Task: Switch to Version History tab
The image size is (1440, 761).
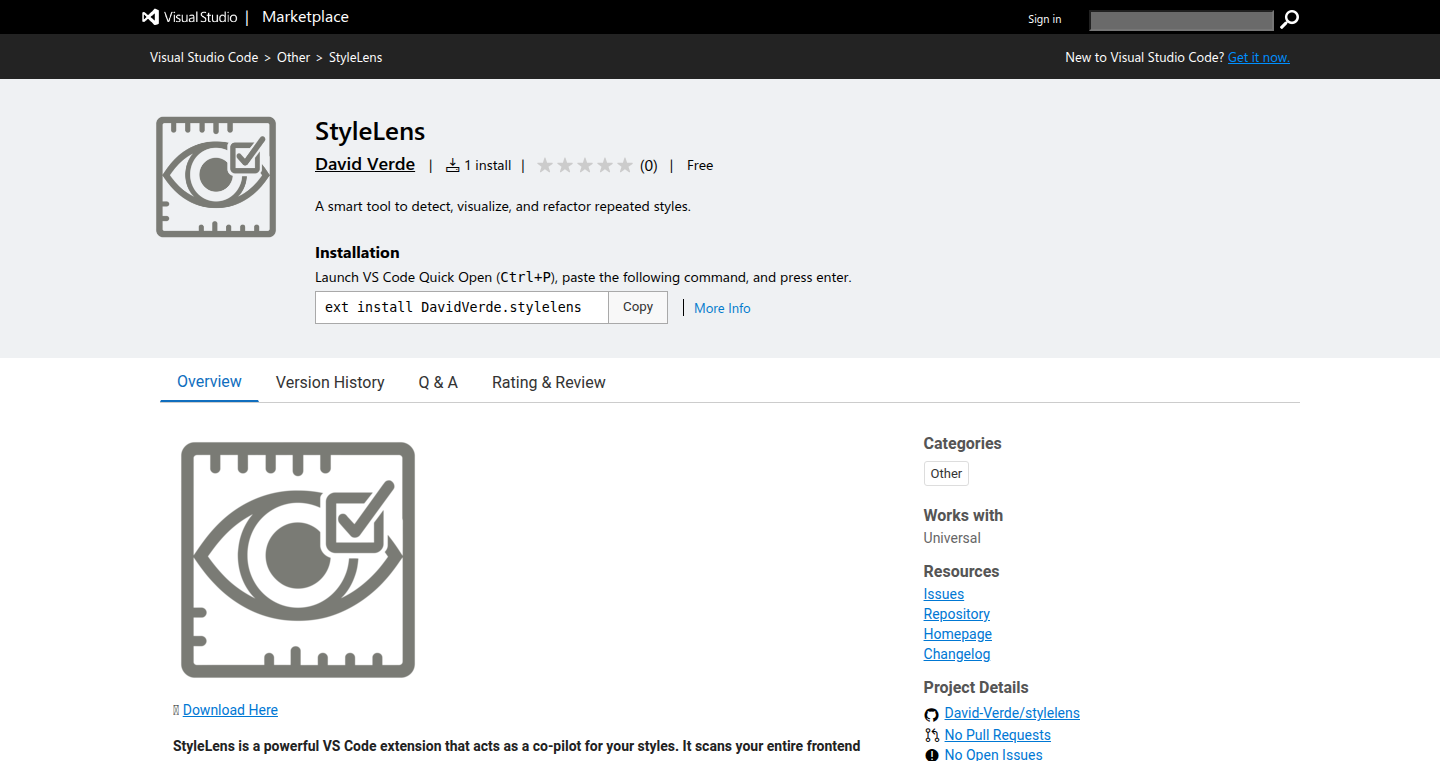Action: pyautogui.click(x=330, y=382)
